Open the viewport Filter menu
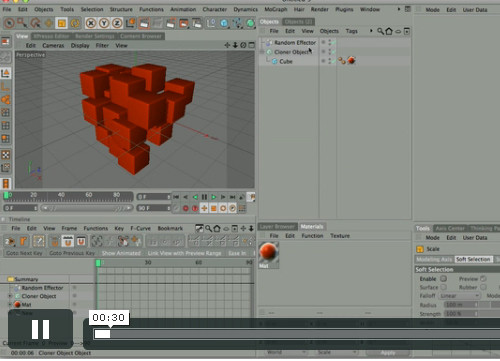Image resolution: width=500 pixels, height=361 pixels. (102, 45)
